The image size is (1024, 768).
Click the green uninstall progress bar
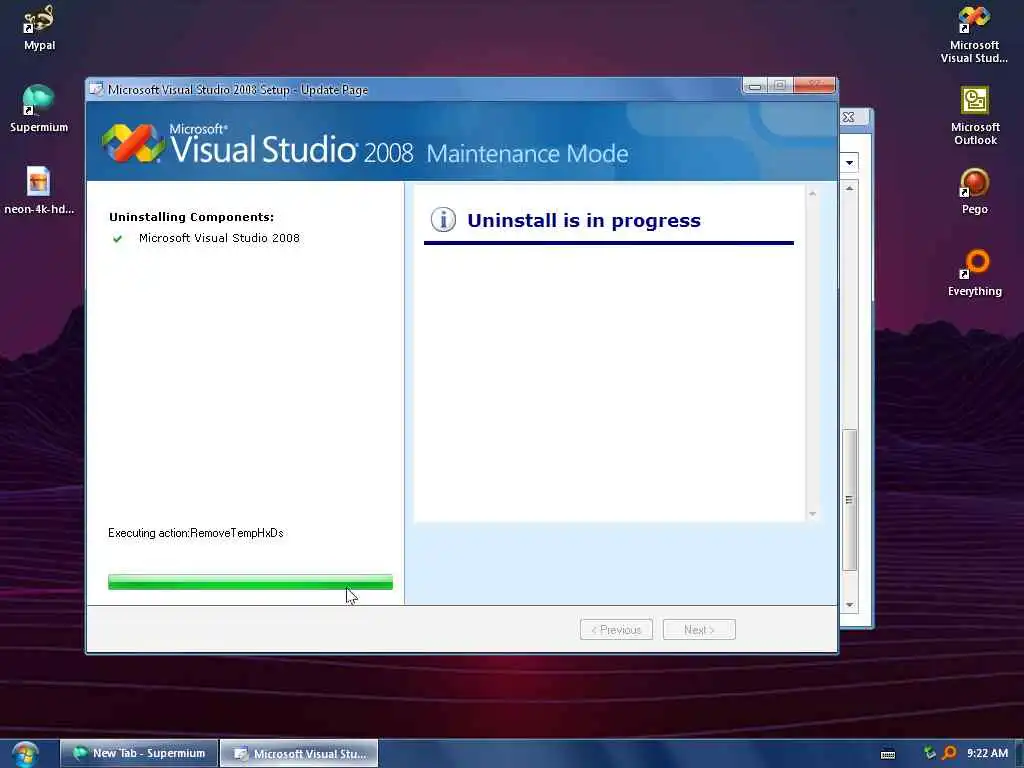(250, 582)
